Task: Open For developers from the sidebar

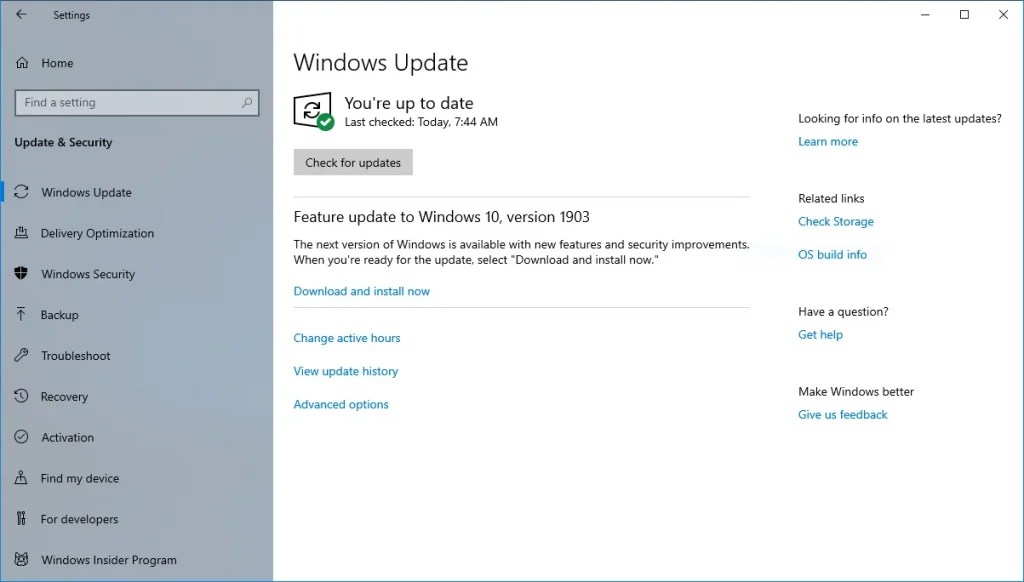Action: tap(21, 519)
